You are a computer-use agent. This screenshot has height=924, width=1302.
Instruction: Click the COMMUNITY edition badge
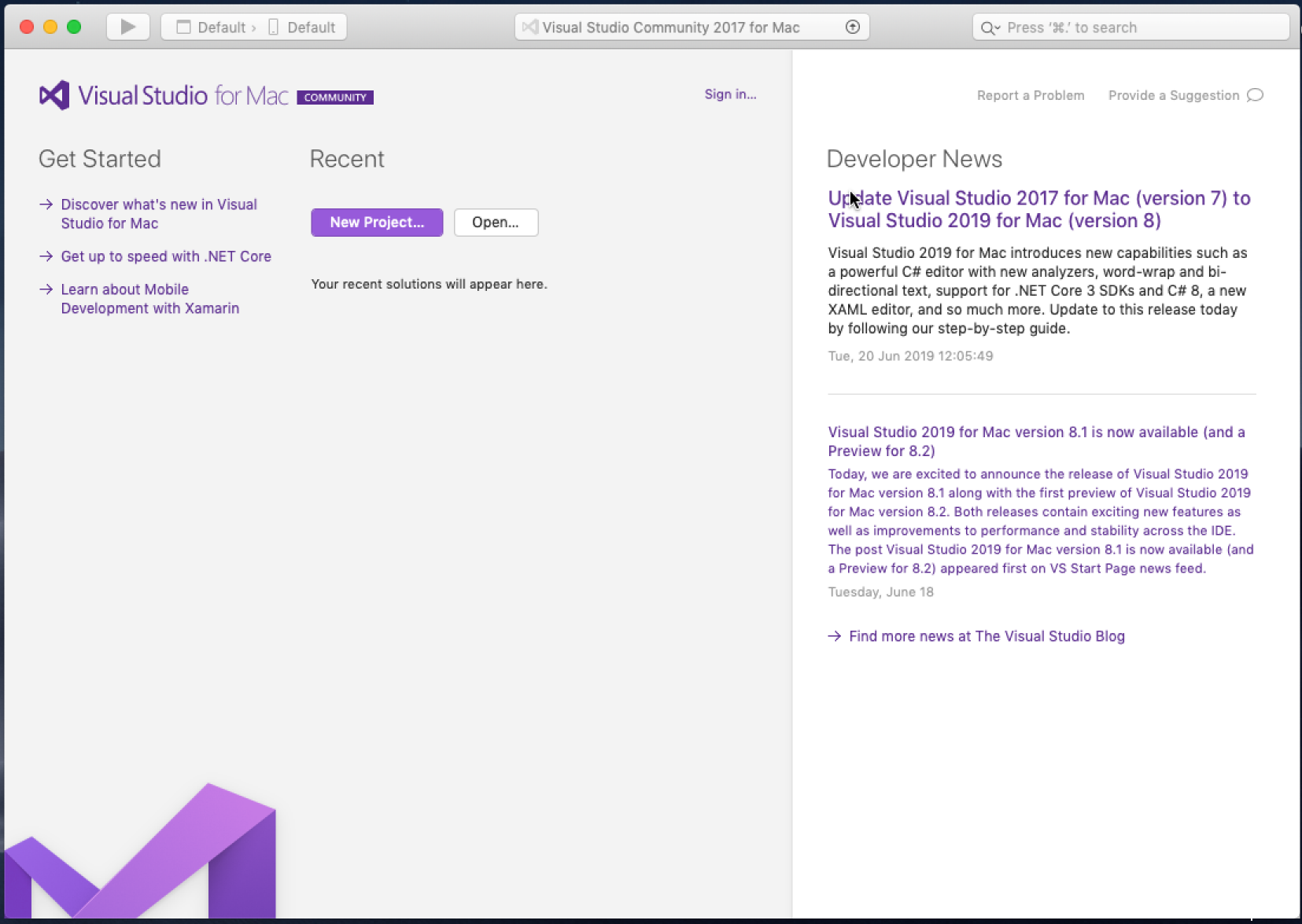pyautogui.click(x=335, y=98)
